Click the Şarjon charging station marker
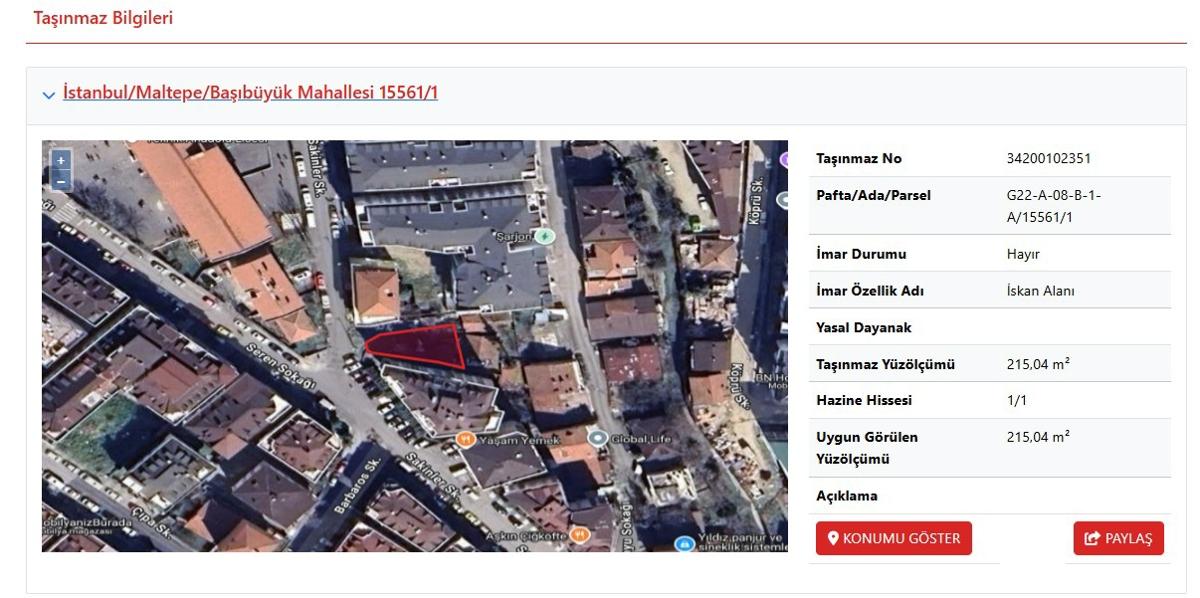The width and height of the screenshot is (1200, 598). (544, 236)
